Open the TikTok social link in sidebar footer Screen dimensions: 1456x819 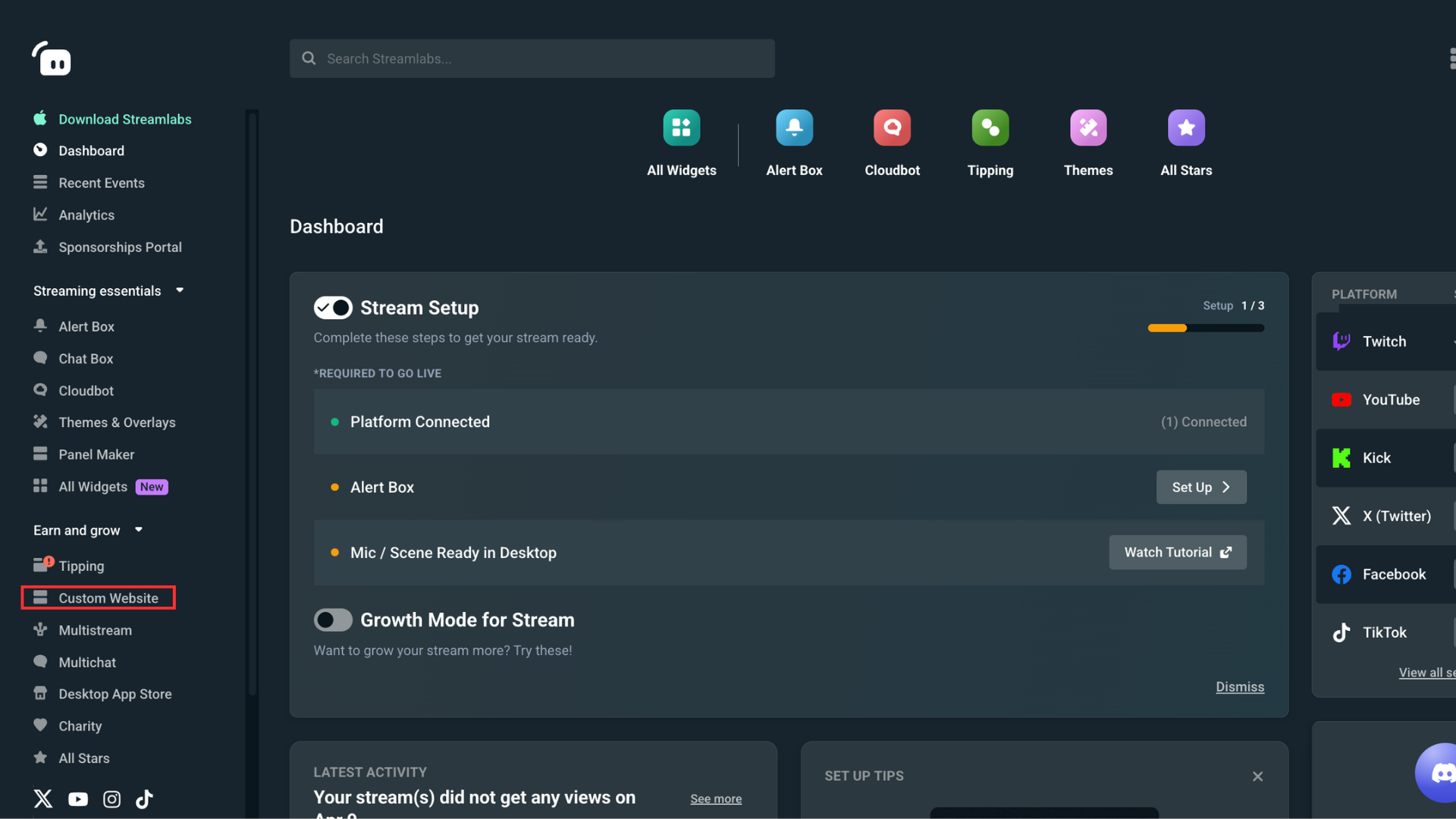pyautogui.click(x=144, y=799)
